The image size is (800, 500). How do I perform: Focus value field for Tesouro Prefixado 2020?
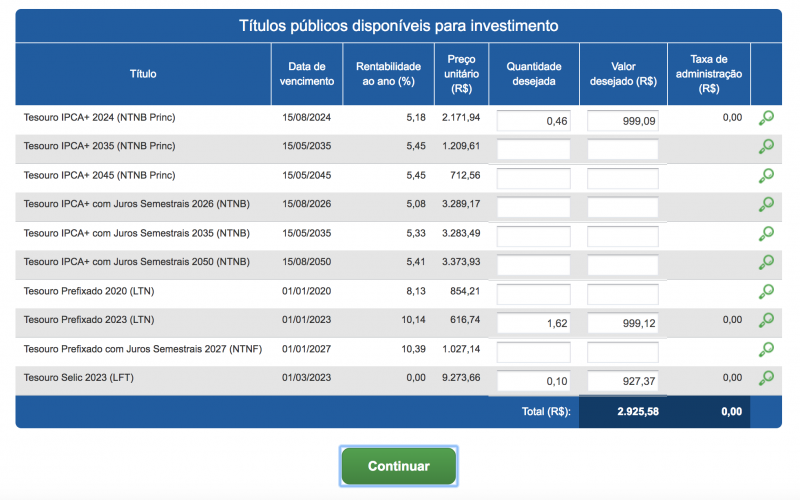click(623, 294)
